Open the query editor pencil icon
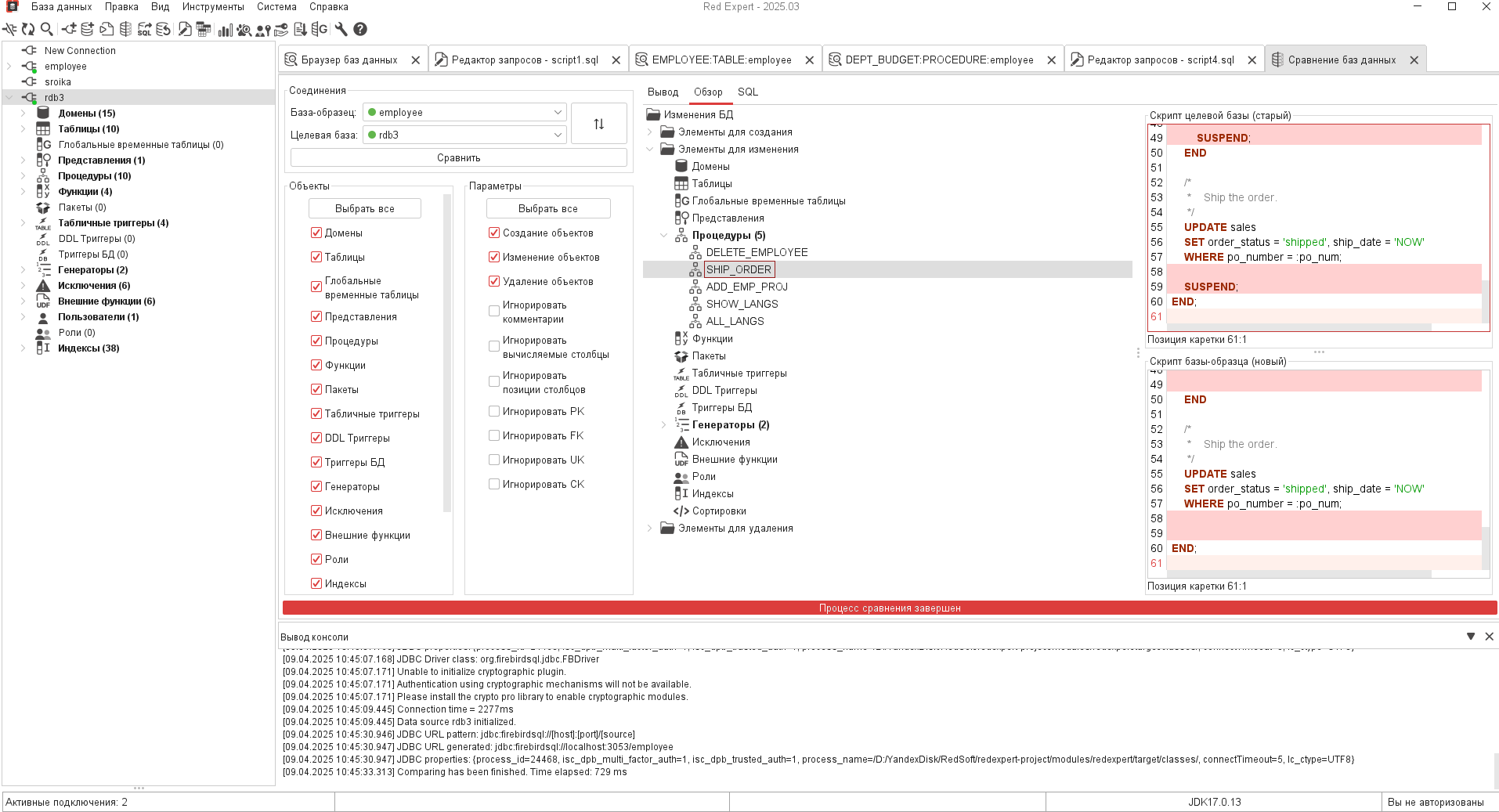The image size is (1499, 812). tap(185, 29)
